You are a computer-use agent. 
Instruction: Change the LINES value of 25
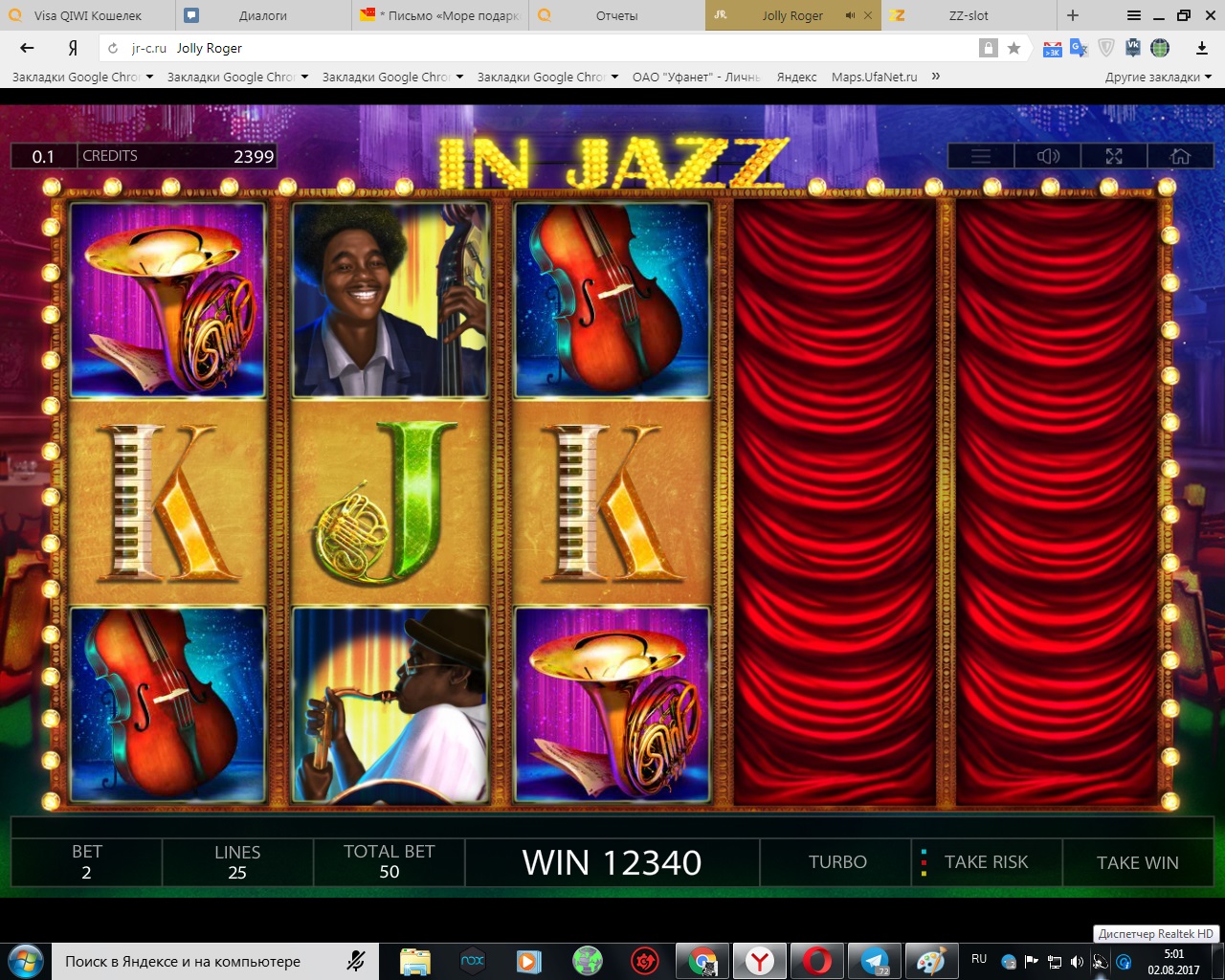click(x=237, y=862)
